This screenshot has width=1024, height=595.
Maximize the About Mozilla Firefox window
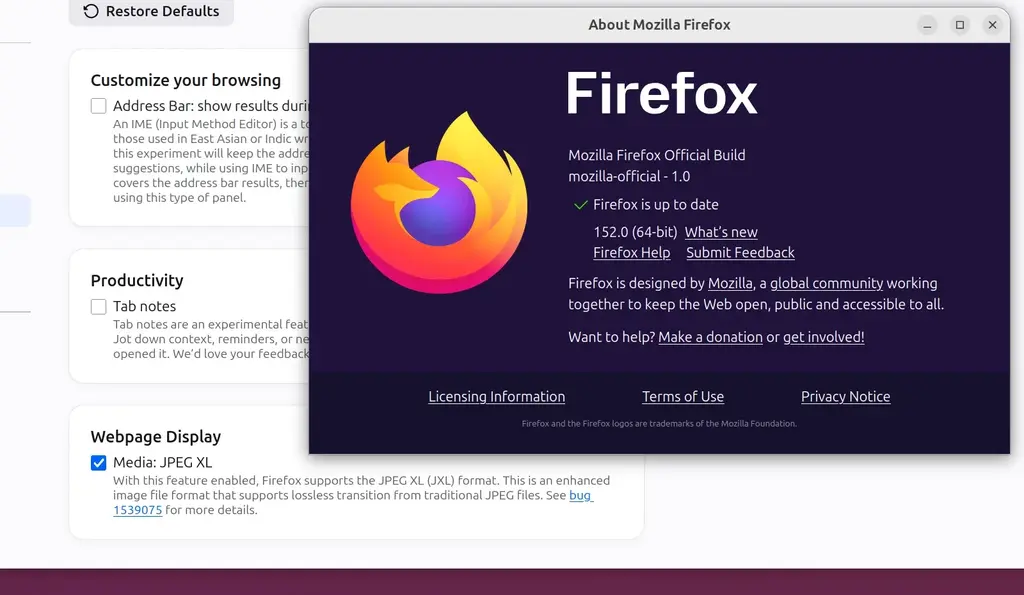[x=960, y=25]
